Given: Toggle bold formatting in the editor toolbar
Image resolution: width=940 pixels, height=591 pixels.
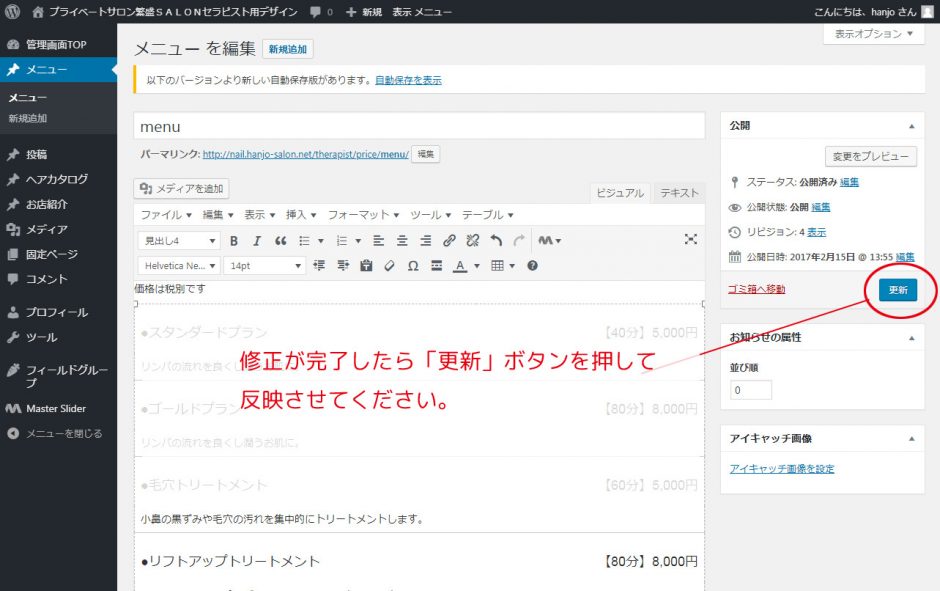Looking at the screenshot, I should [x=234, y=241].
